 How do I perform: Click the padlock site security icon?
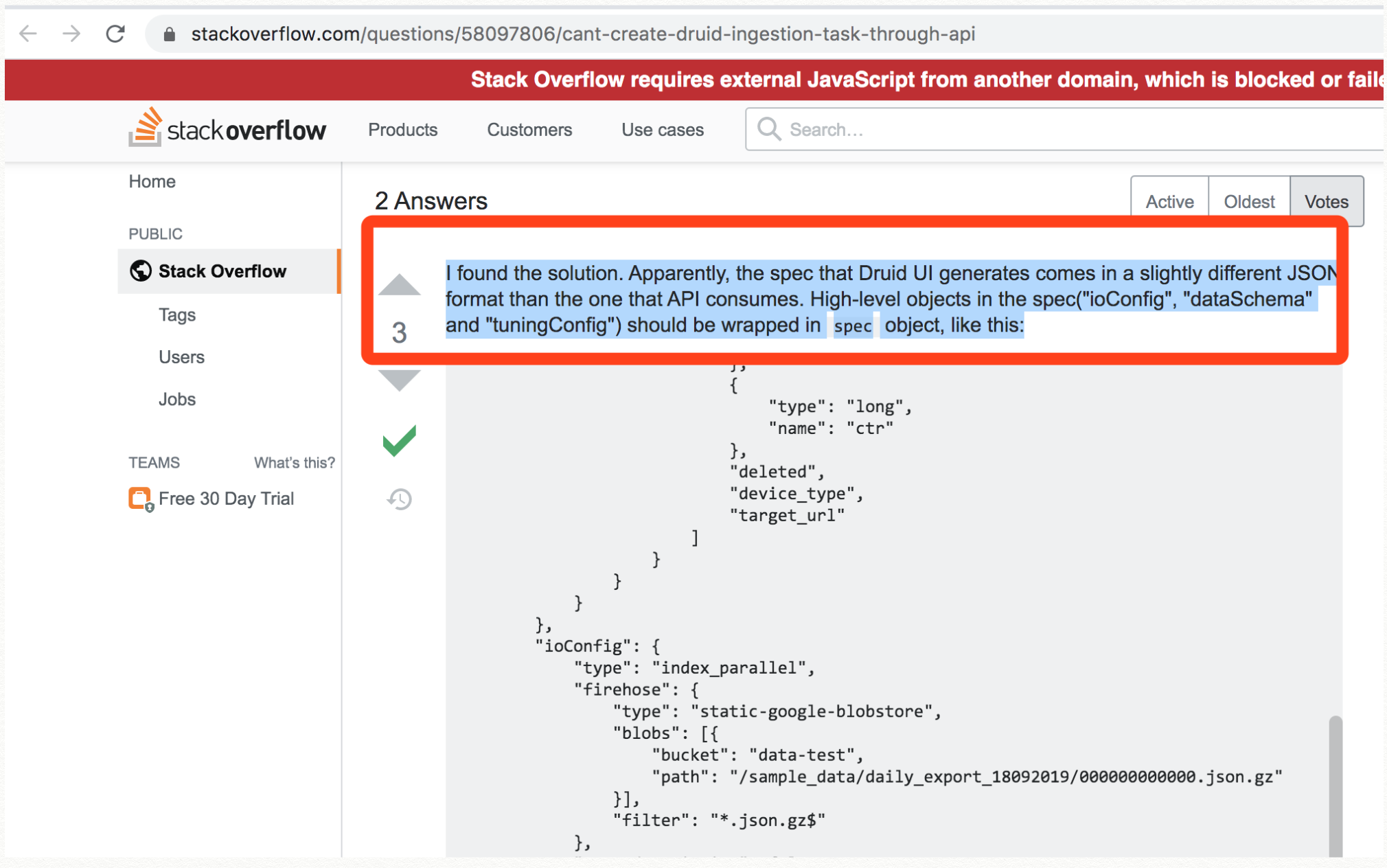[x=170, y=34]
